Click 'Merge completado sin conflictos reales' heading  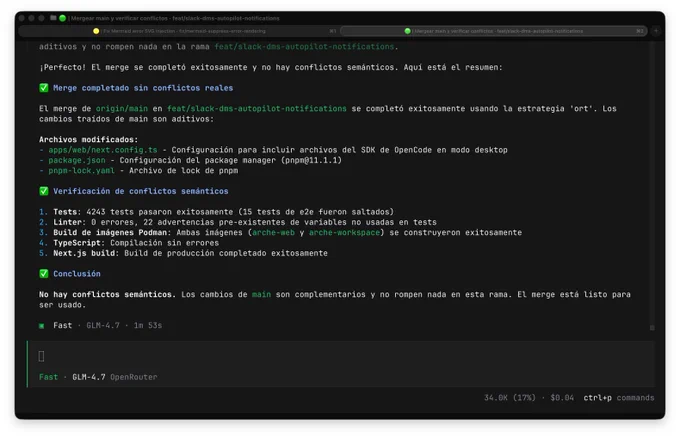[143, 88]
